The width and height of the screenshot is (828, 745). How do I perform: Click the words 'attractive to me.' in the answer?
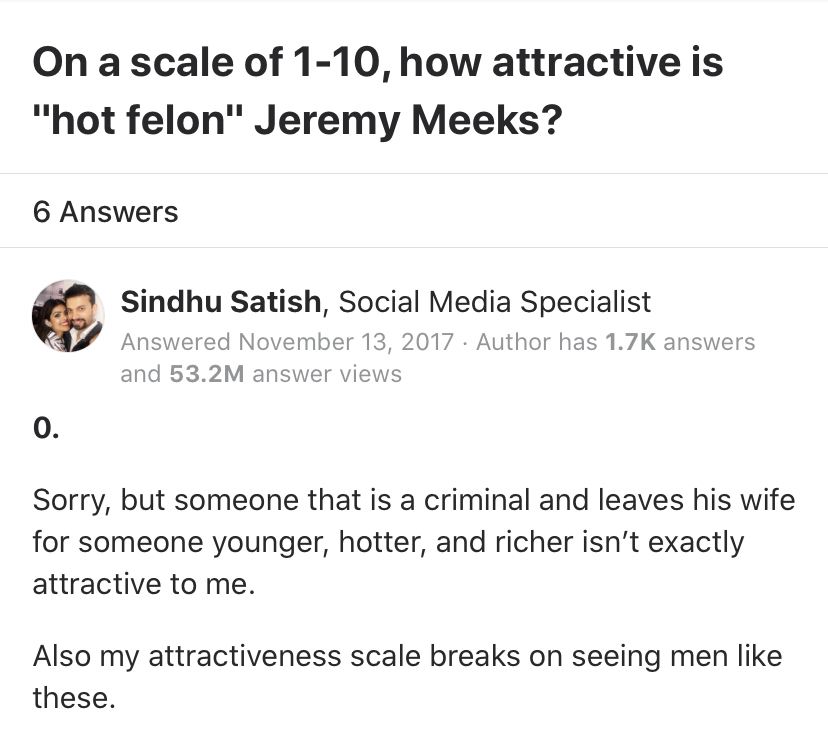pyautogui.click(x=144, y=584)
